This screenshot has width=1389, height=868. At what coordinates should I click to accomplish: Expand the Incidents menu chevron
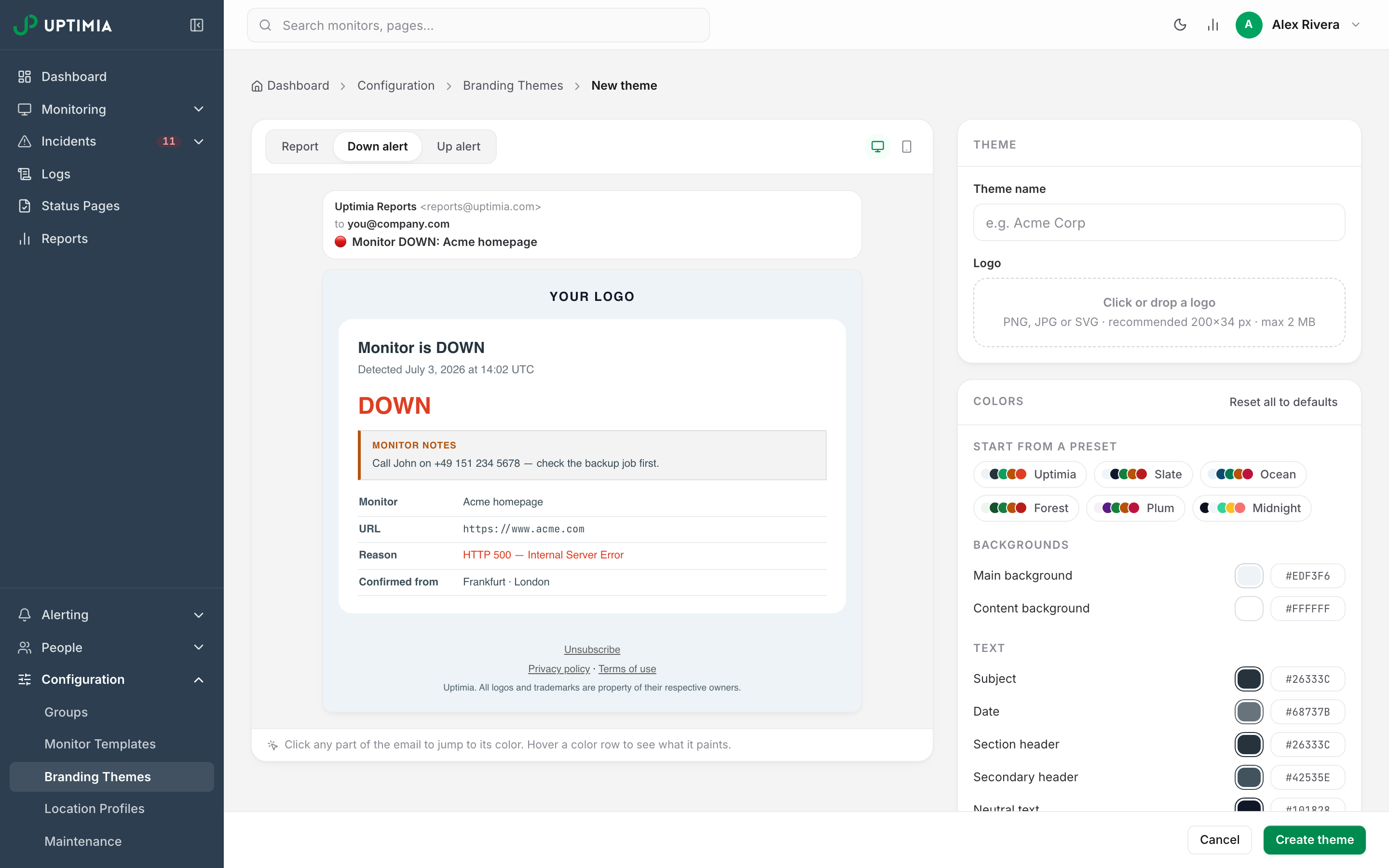pyautogui.click(x=199, y=141)
